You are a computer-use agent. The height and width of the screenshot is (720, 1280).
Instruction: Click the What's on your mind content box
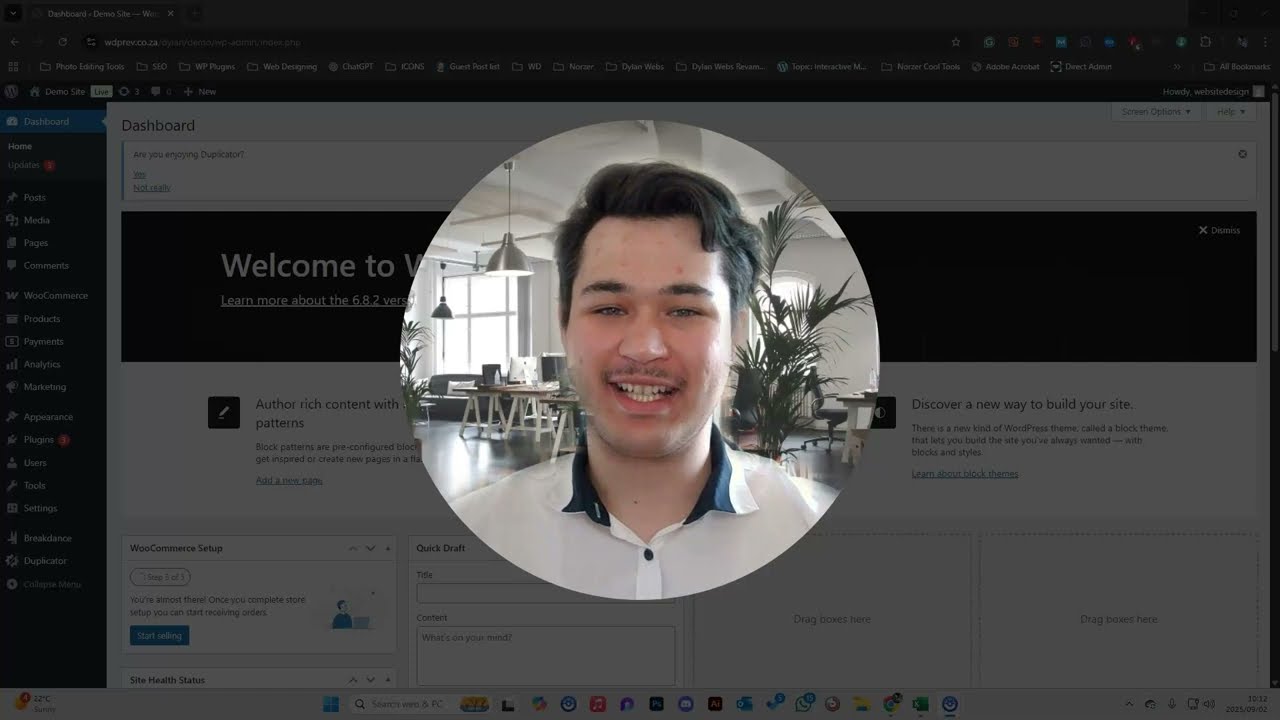[x=546, y=655]
